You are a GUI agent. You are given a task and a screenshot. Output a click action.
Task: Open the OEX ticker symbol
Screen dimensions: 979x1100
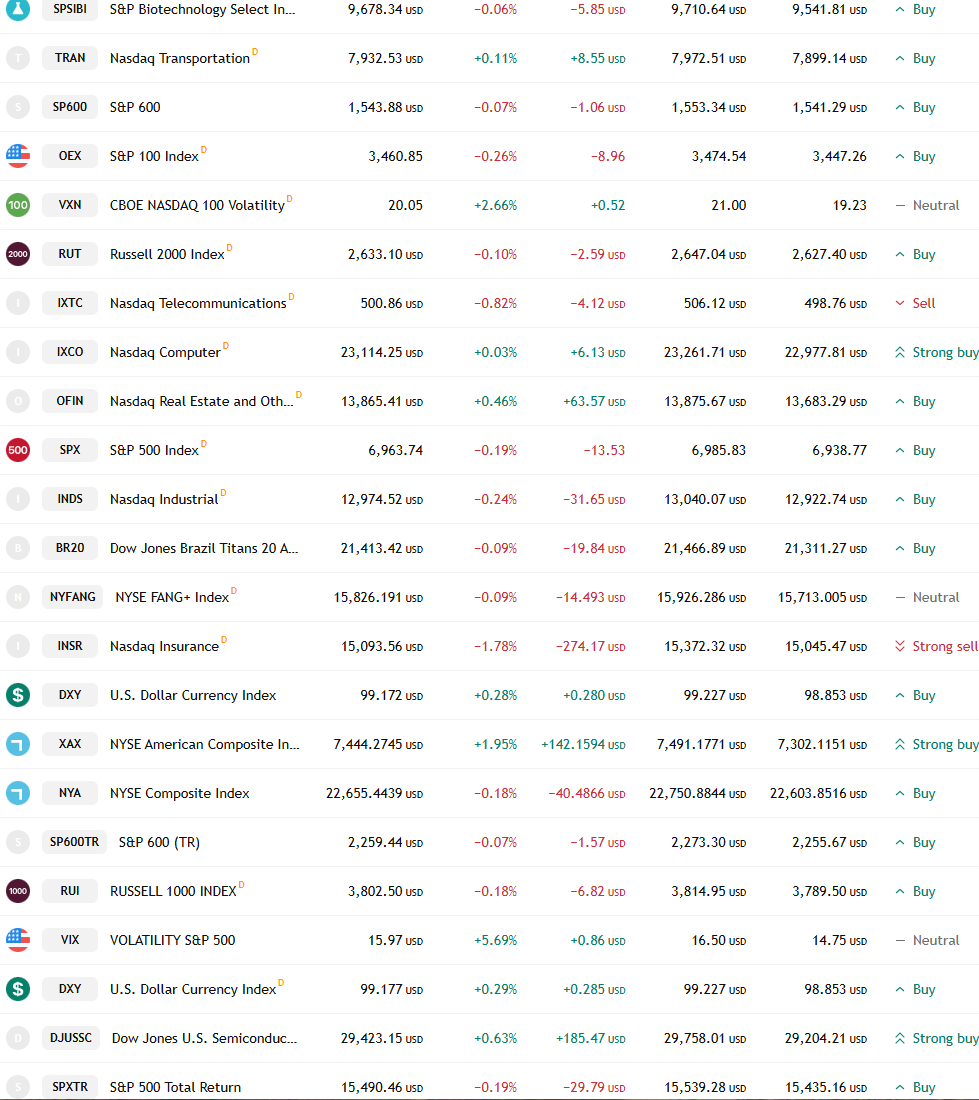pyautogui.click(x=70, y=156)
